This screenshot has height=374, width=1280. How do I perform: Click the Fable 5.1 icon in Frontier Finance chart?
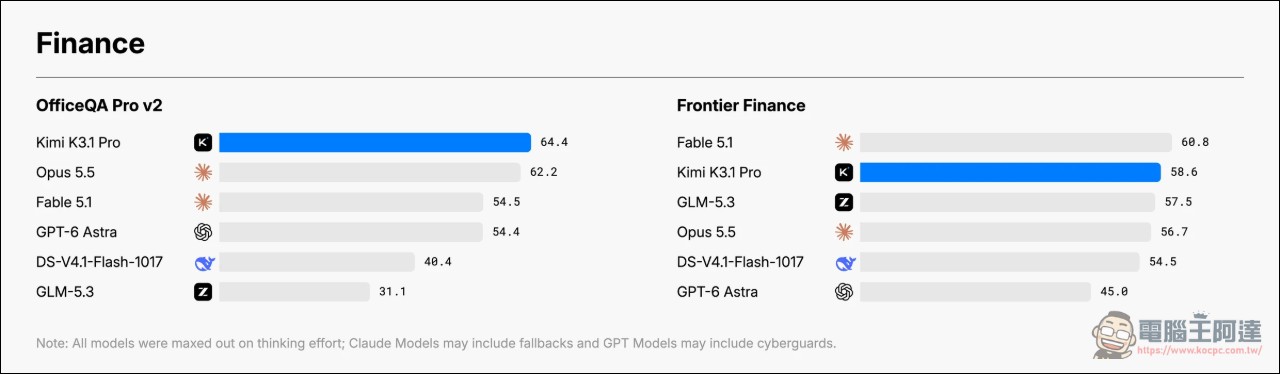tap(844, 143)
